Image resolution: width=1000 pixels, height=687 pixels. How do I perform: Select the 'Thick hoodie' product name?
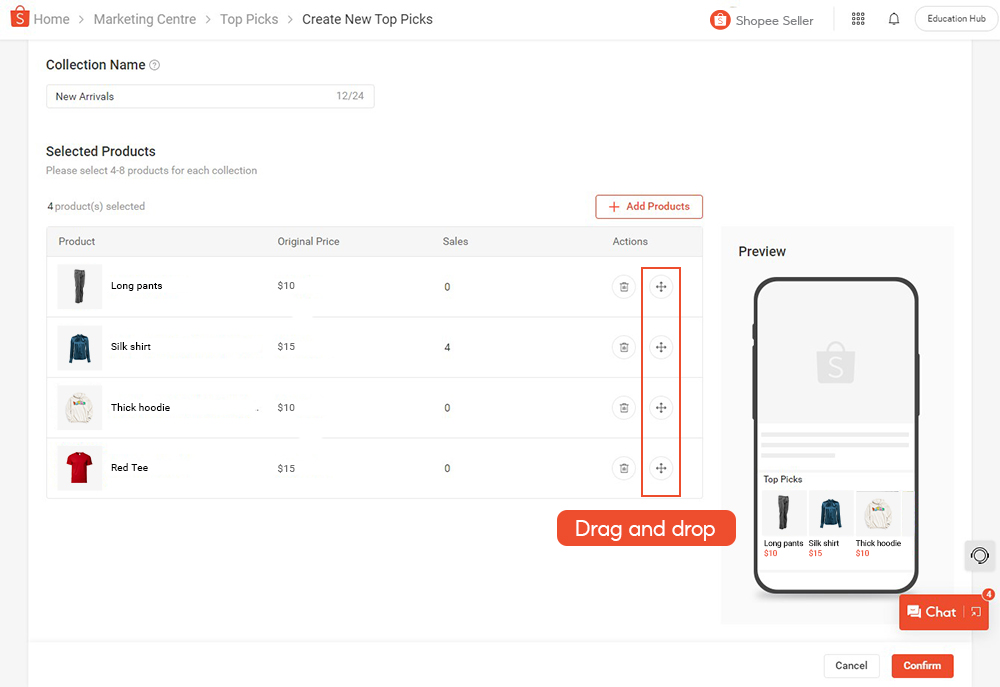[x=140, y=408]
